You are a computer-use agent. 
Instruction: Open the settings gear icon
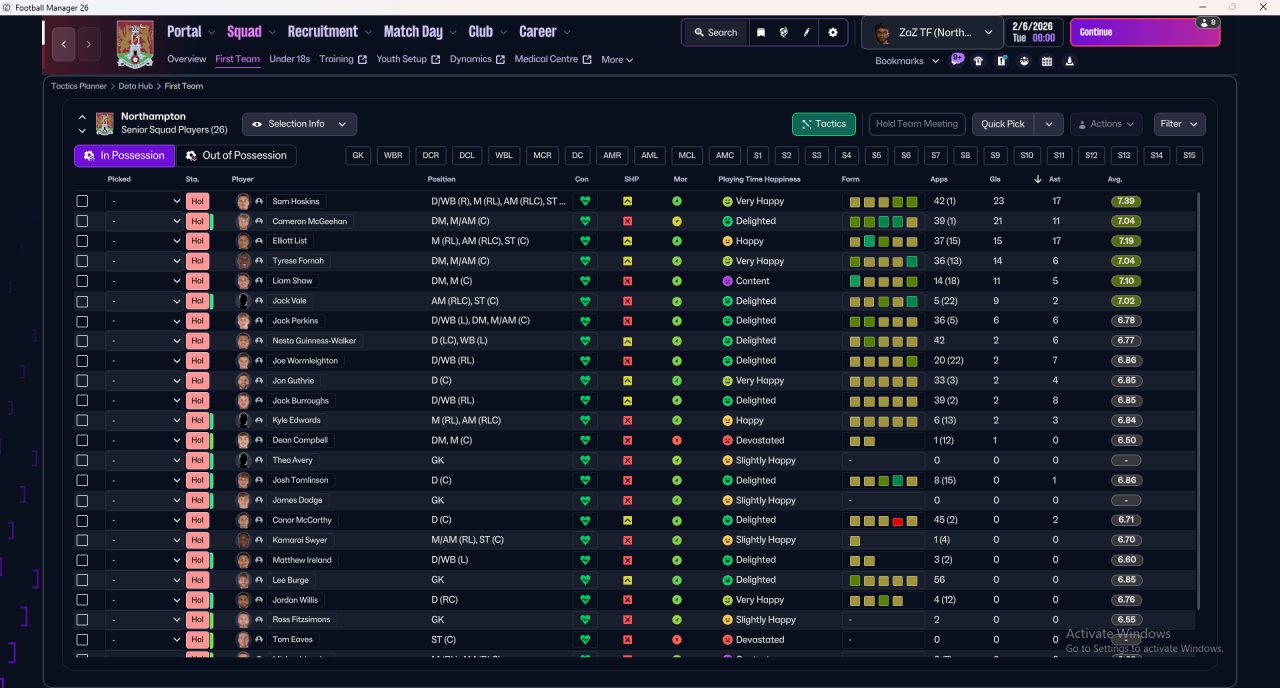point(833,32)
